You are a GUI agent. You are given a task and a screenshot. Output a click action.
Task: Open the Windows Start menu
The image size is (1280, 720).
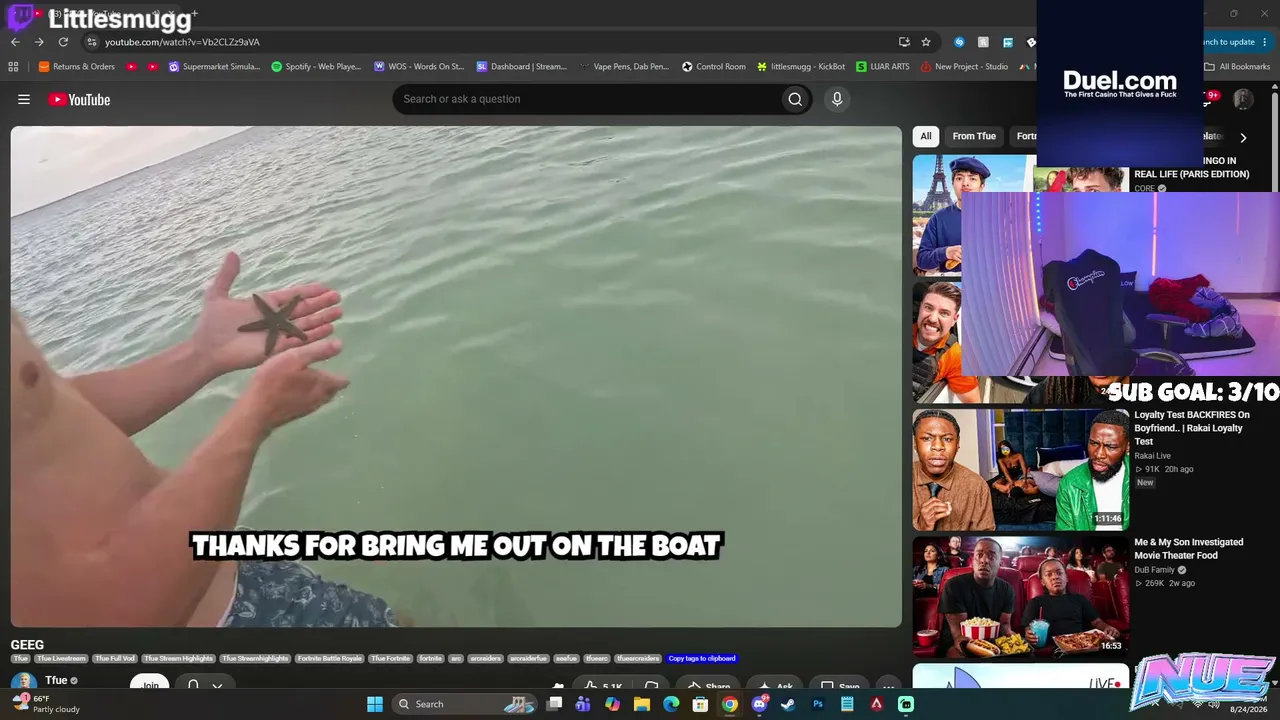[375, 704]
